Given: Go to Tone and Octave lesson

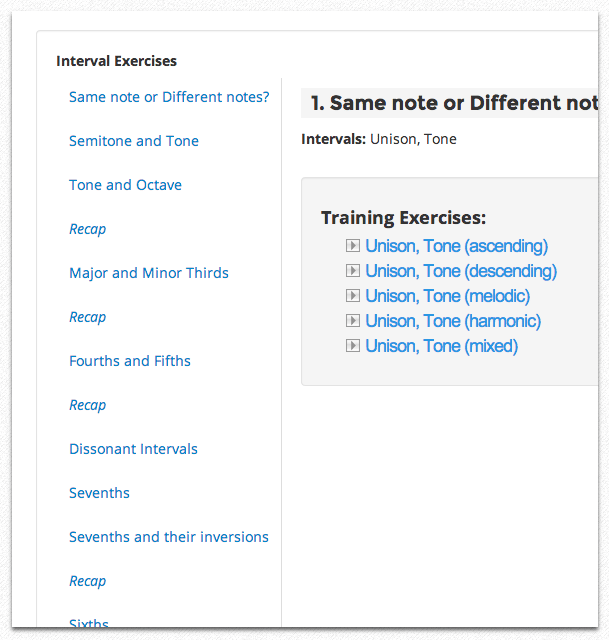Looking at the screenshot, I should 125,185.
